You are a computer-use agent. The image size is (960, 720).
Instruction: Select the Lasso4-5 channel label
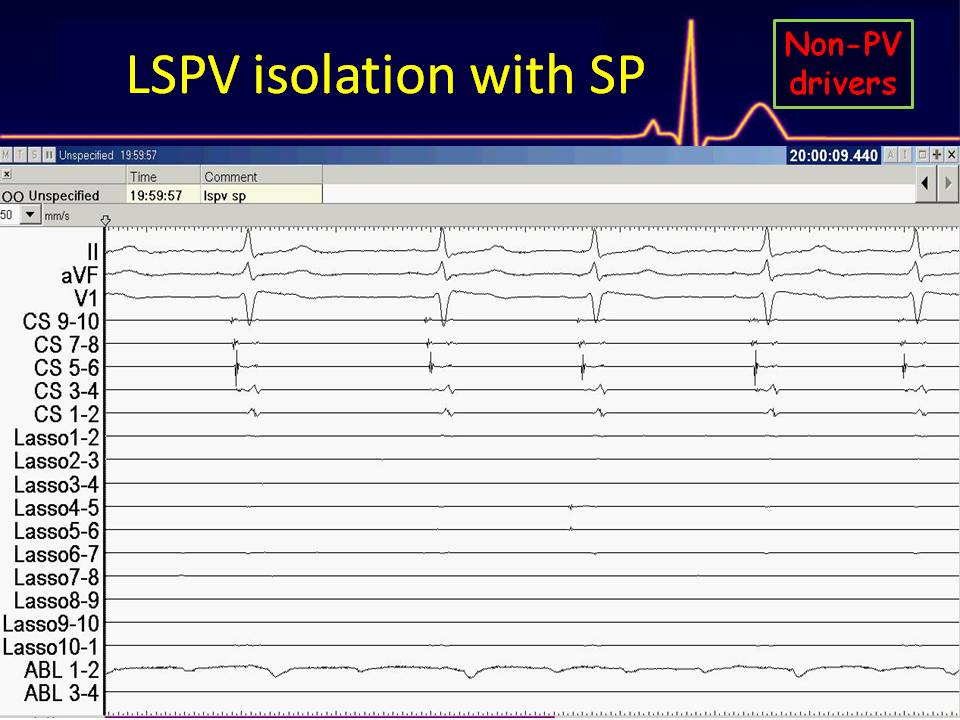pyautogui.click(x=56, y=508)
